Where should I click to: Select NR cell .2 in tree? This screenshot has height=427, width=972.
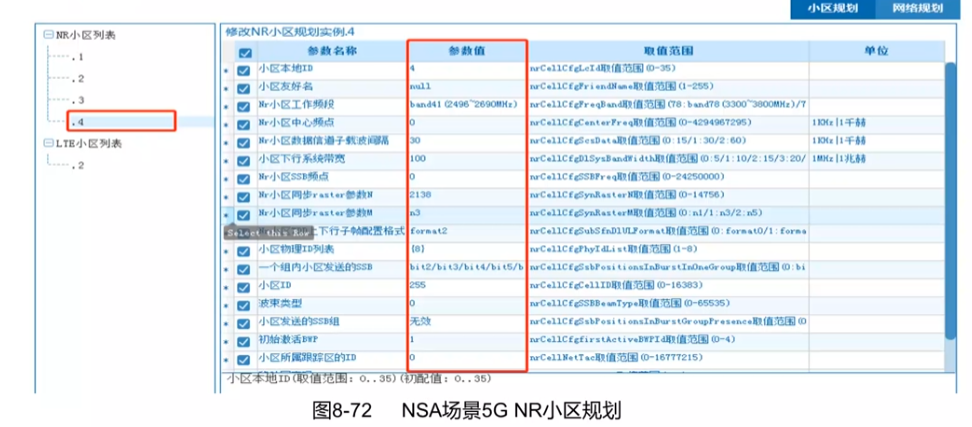(x=77, y=79)
